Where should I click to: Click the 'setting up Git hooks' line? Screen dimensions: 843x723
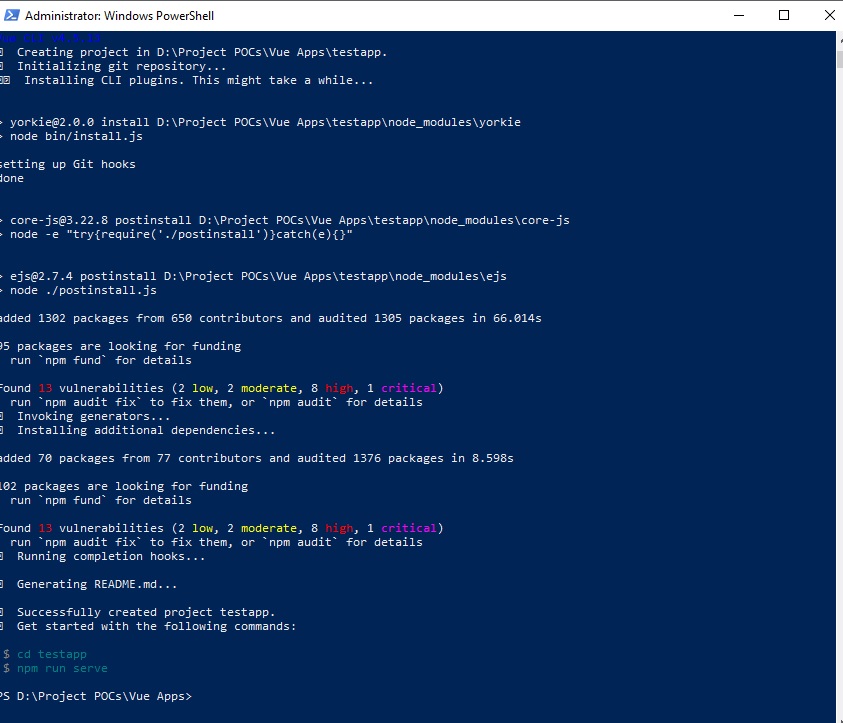pyautogui.click(x=68, y=164)
